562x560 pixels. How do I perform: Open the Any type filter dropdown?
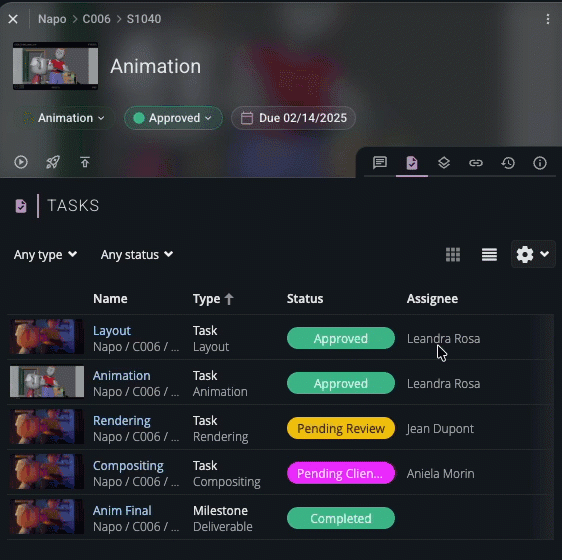coord(46,255)
